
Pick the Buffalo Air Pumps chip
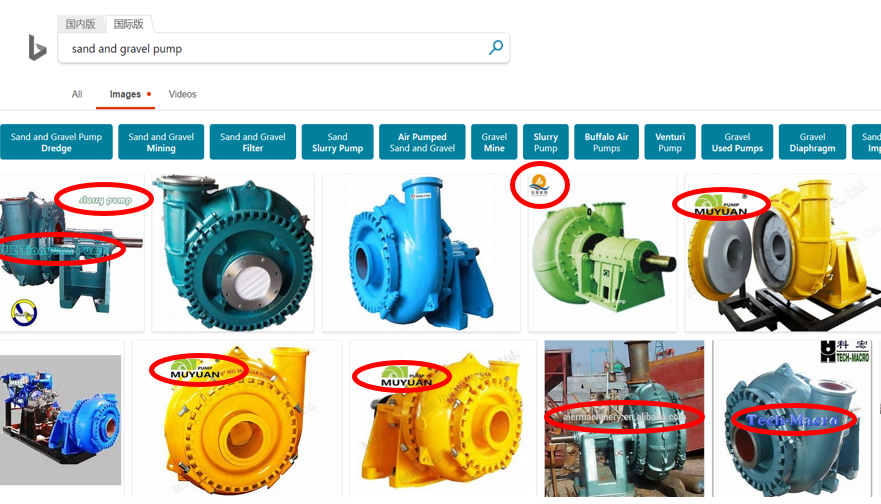607,142
